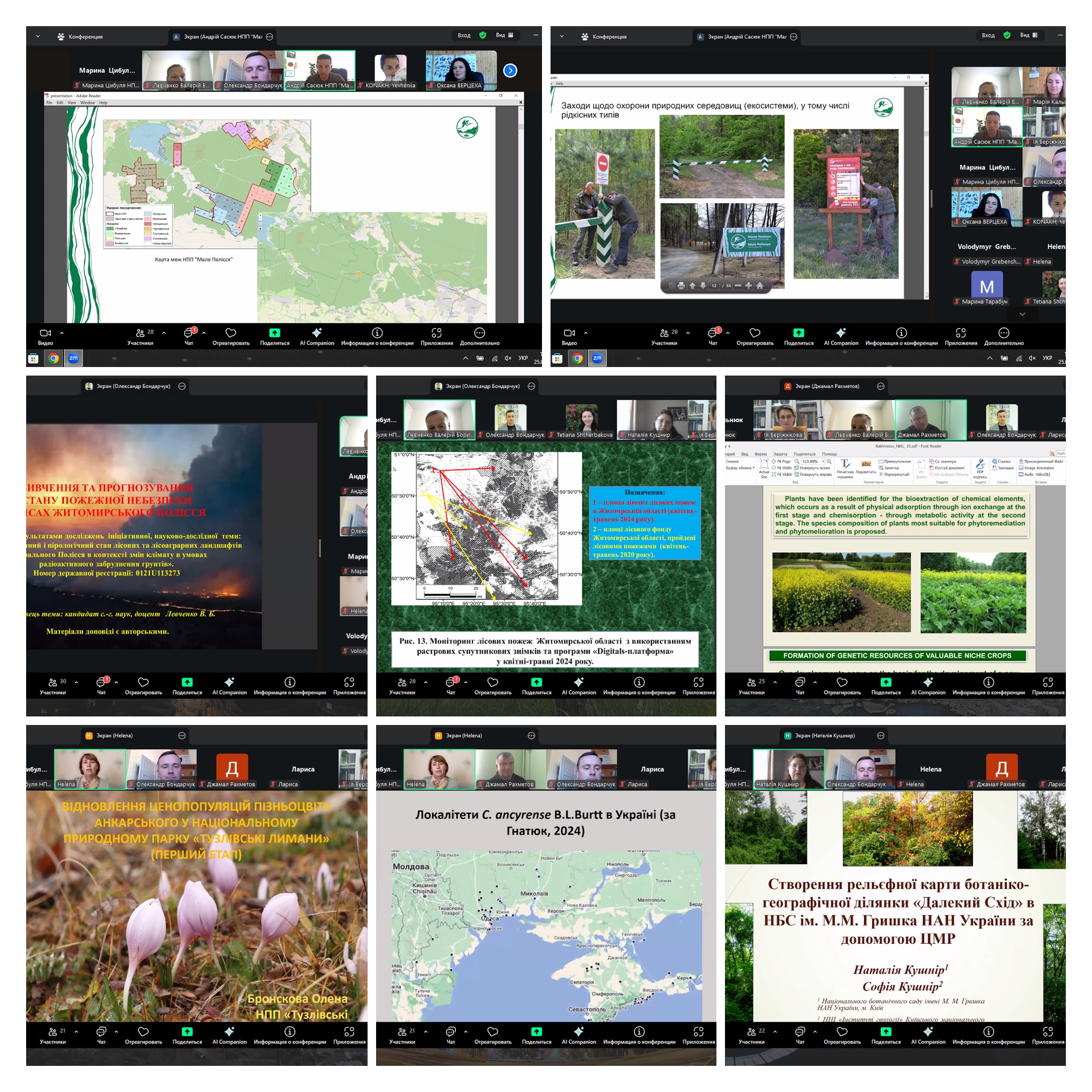Click the Foxit zoom-in magnifier icon

829,461
